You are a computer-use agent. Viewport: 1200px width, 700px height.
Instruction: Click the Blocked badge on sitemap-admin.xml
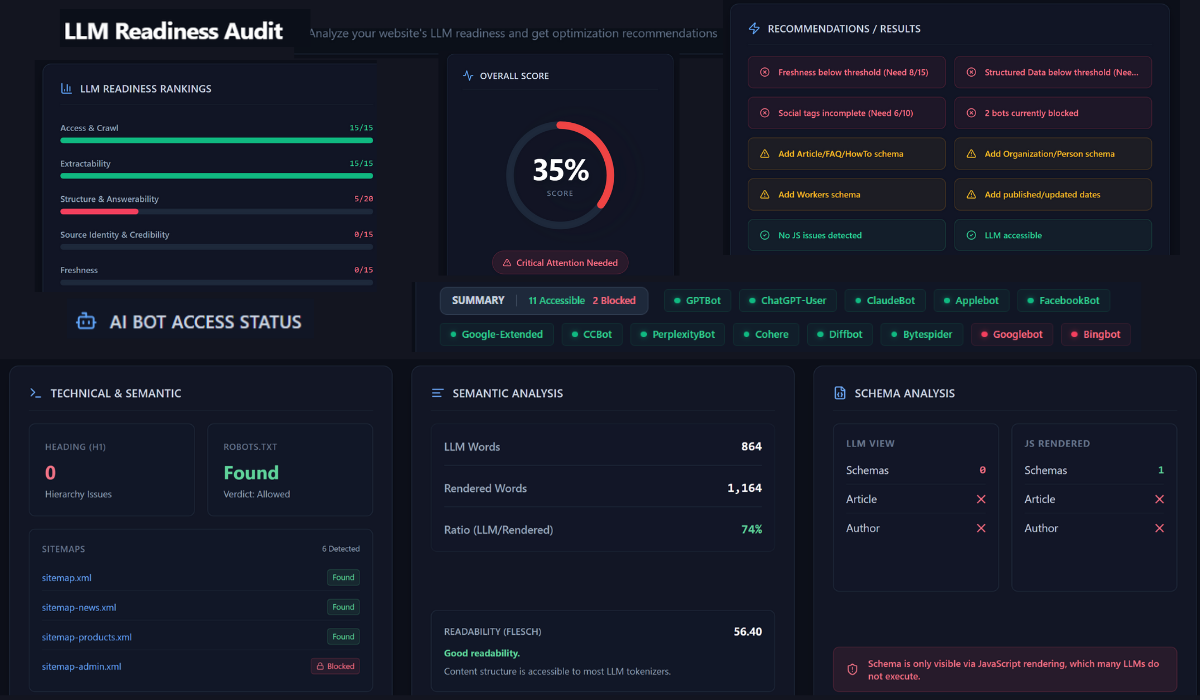(335, 666)
